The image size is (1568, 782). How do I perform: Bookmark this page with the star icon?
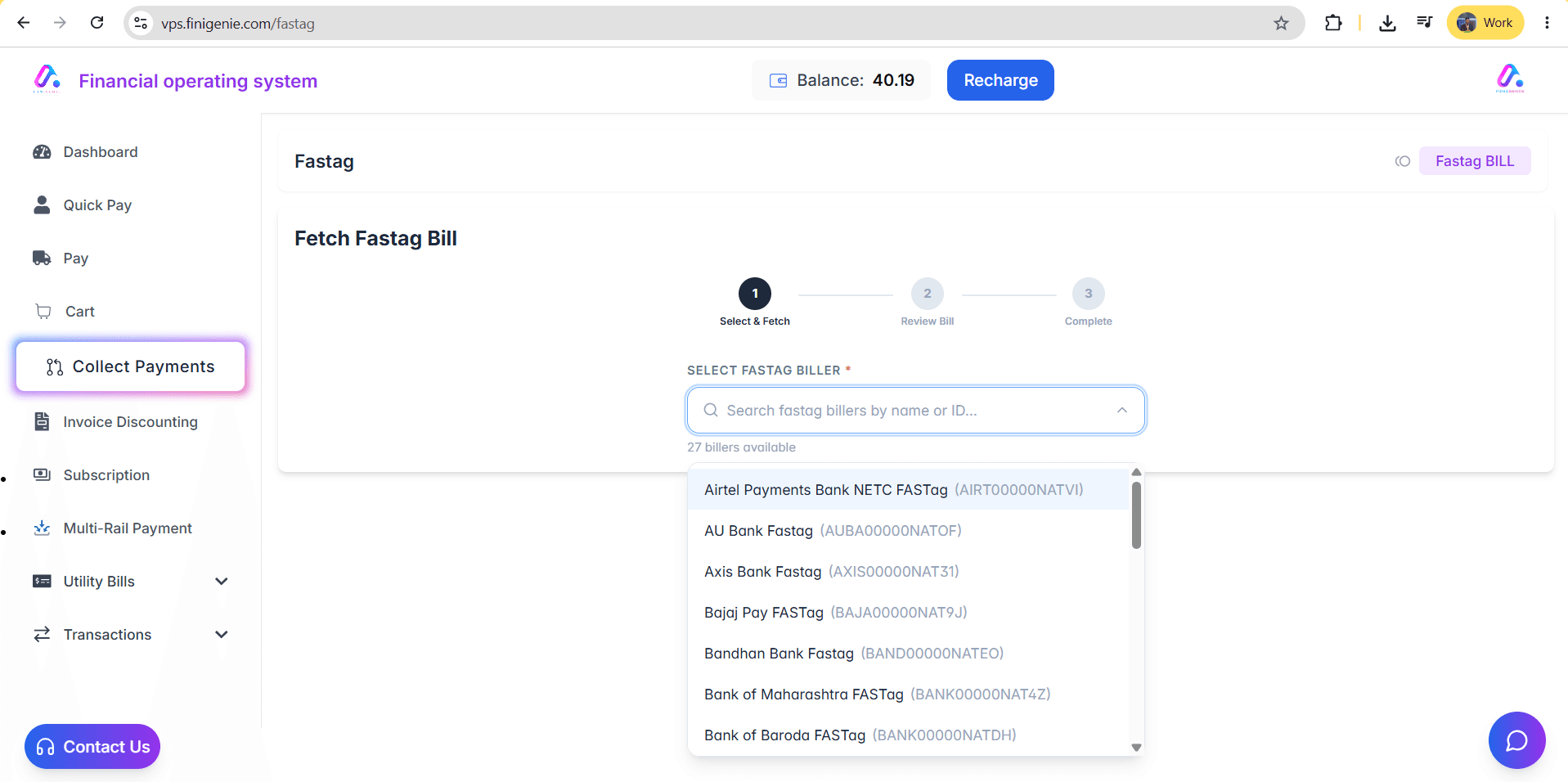coord(1281,23)
